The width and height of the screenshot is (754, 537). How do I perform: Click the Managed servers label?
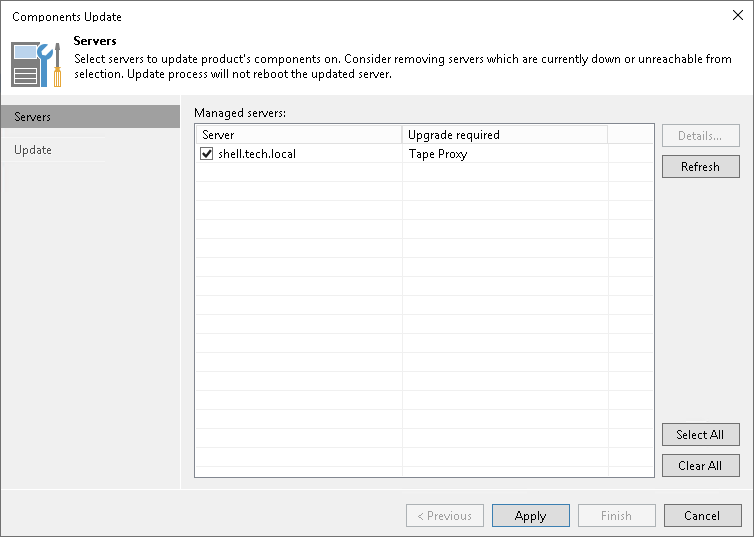pos(240,113)
